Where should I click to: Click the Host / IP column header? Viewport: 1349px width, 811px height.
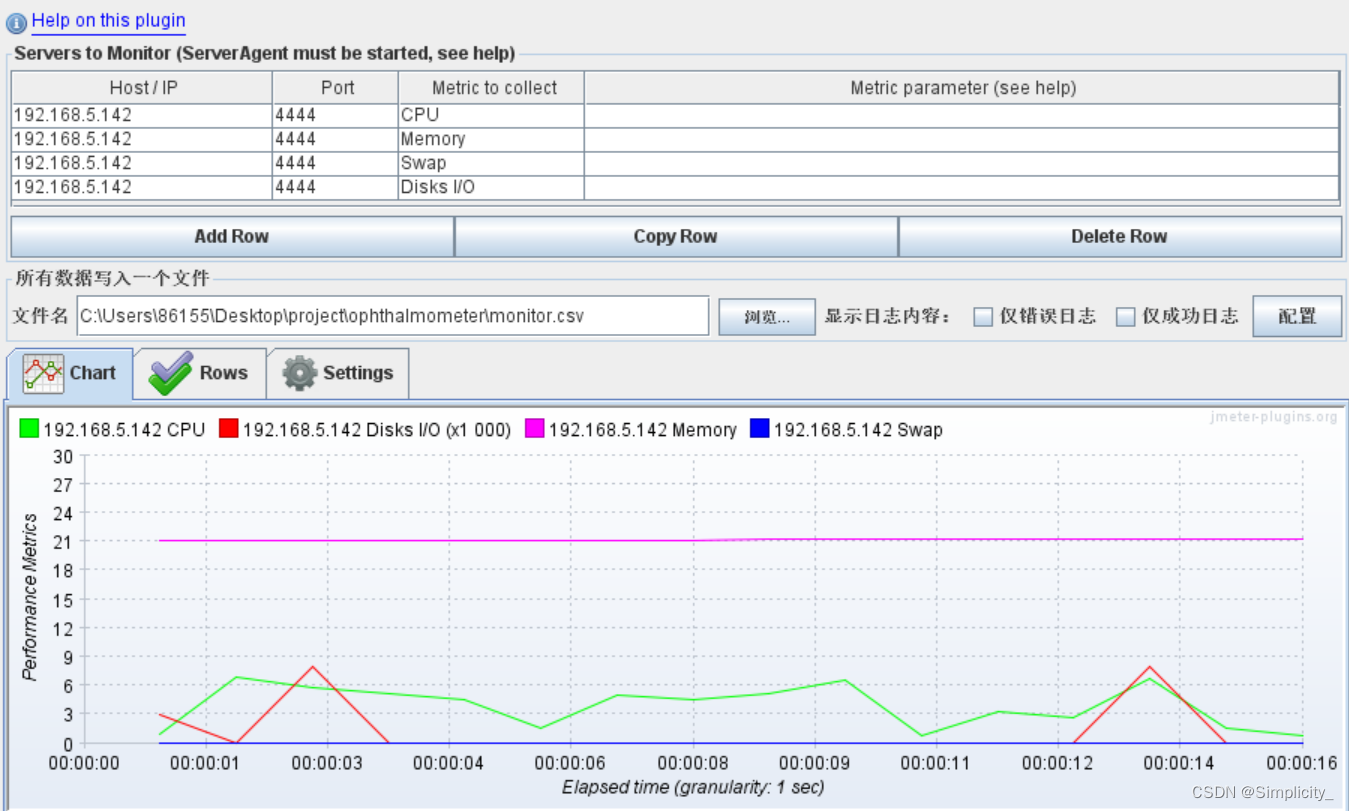142,88
